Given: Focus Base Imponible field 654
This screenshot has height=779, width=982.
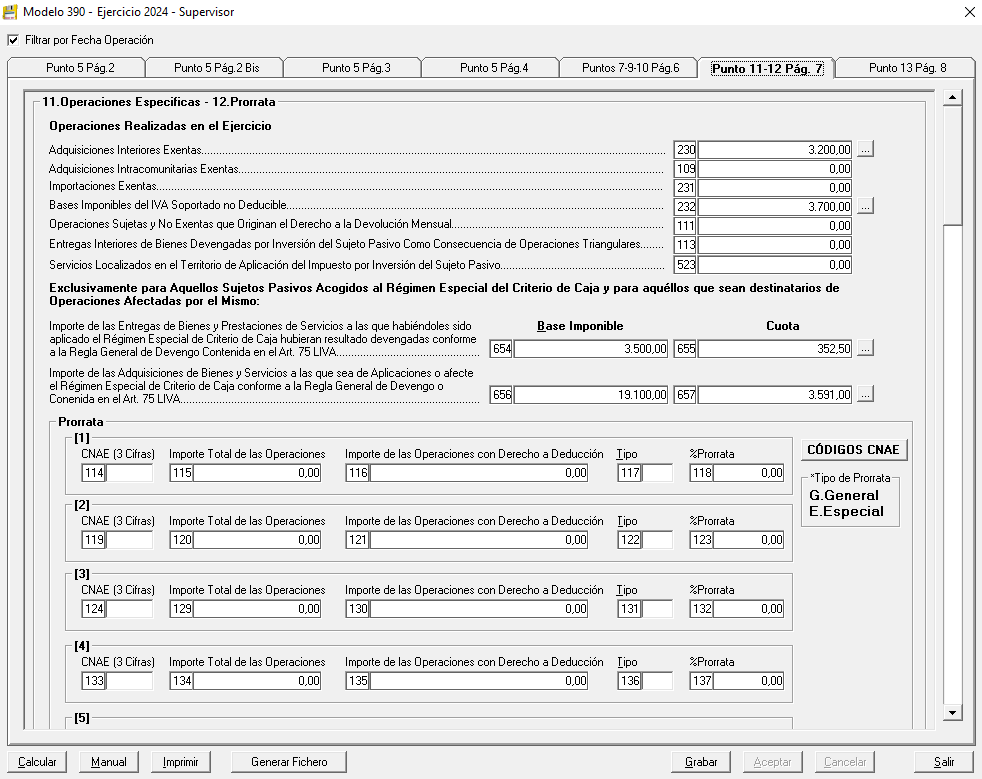Looking at the screenshot, I should pyautogui.click(x=591, y=349).
